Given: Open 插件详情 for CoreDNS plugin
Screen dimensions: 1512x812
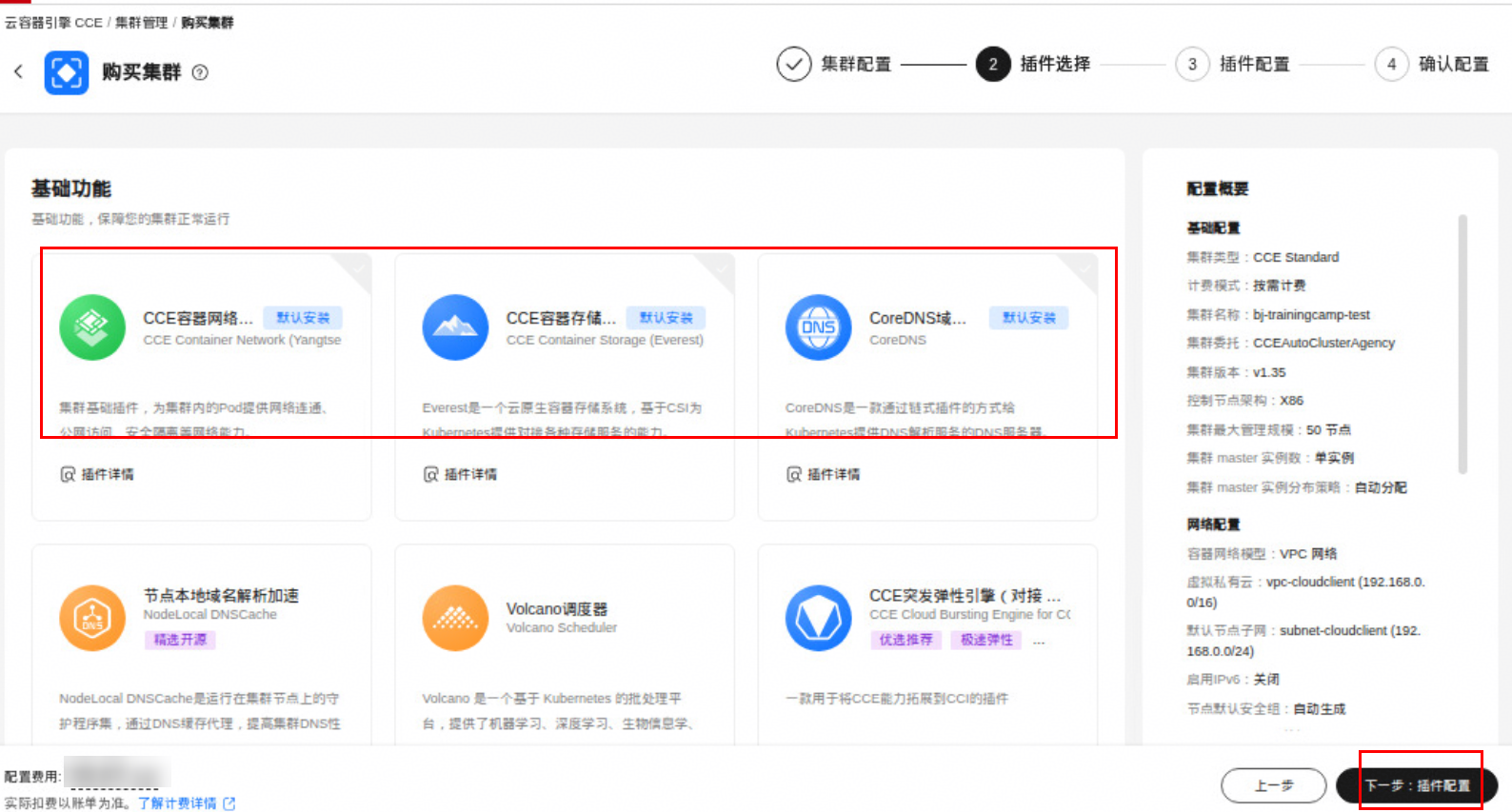Looking at the screenshot, I should click(823, 474).
